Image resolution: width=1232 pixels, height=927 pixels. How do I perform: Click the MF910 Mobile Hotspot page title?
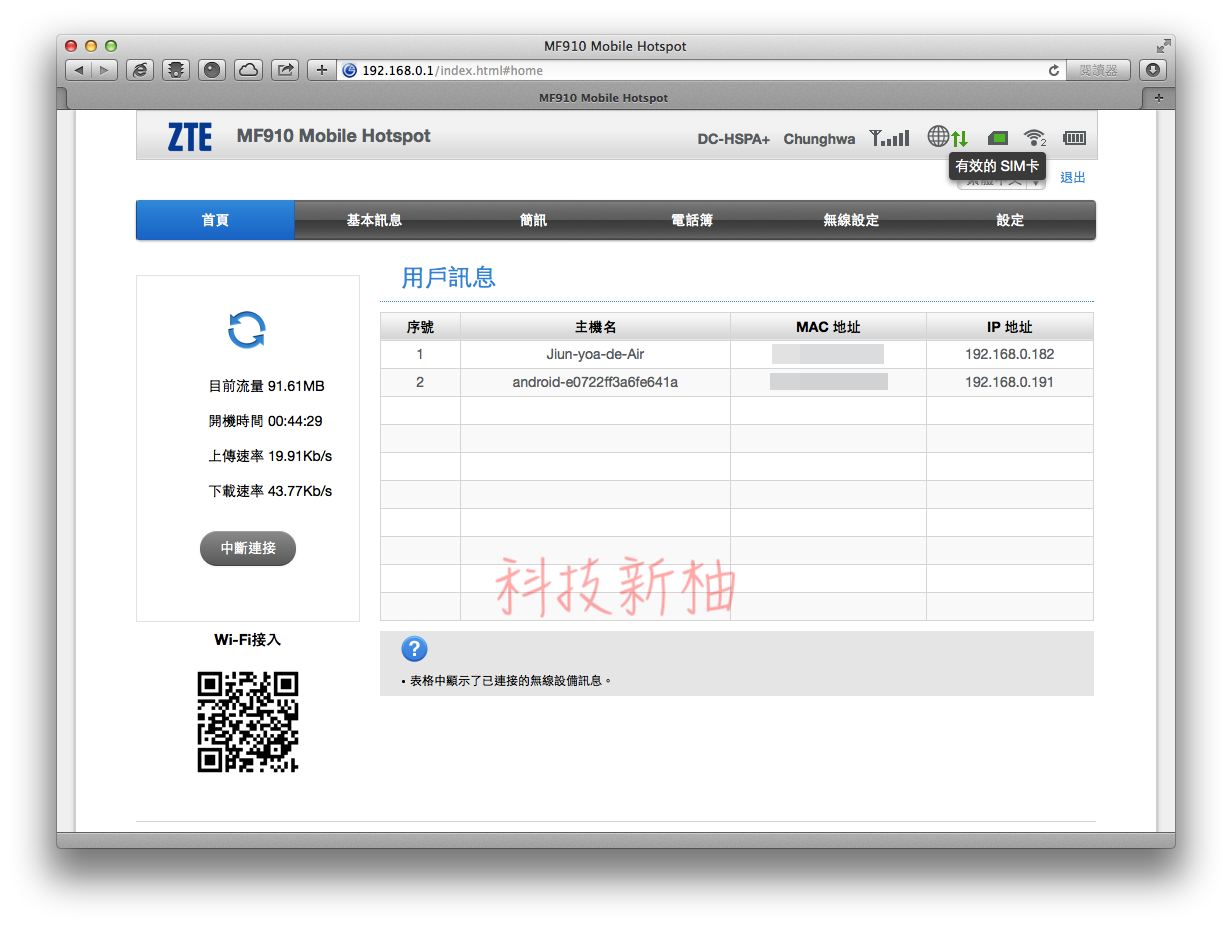tap(334, 136)
